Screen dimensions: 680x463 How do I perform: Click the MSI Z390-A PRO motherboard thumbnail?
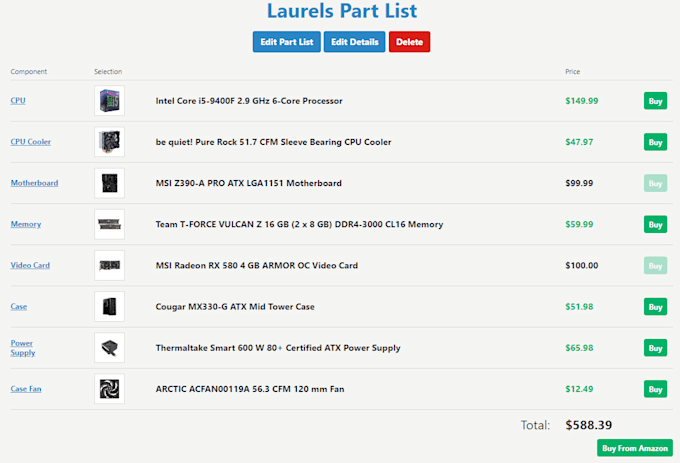tap(109, 183)
